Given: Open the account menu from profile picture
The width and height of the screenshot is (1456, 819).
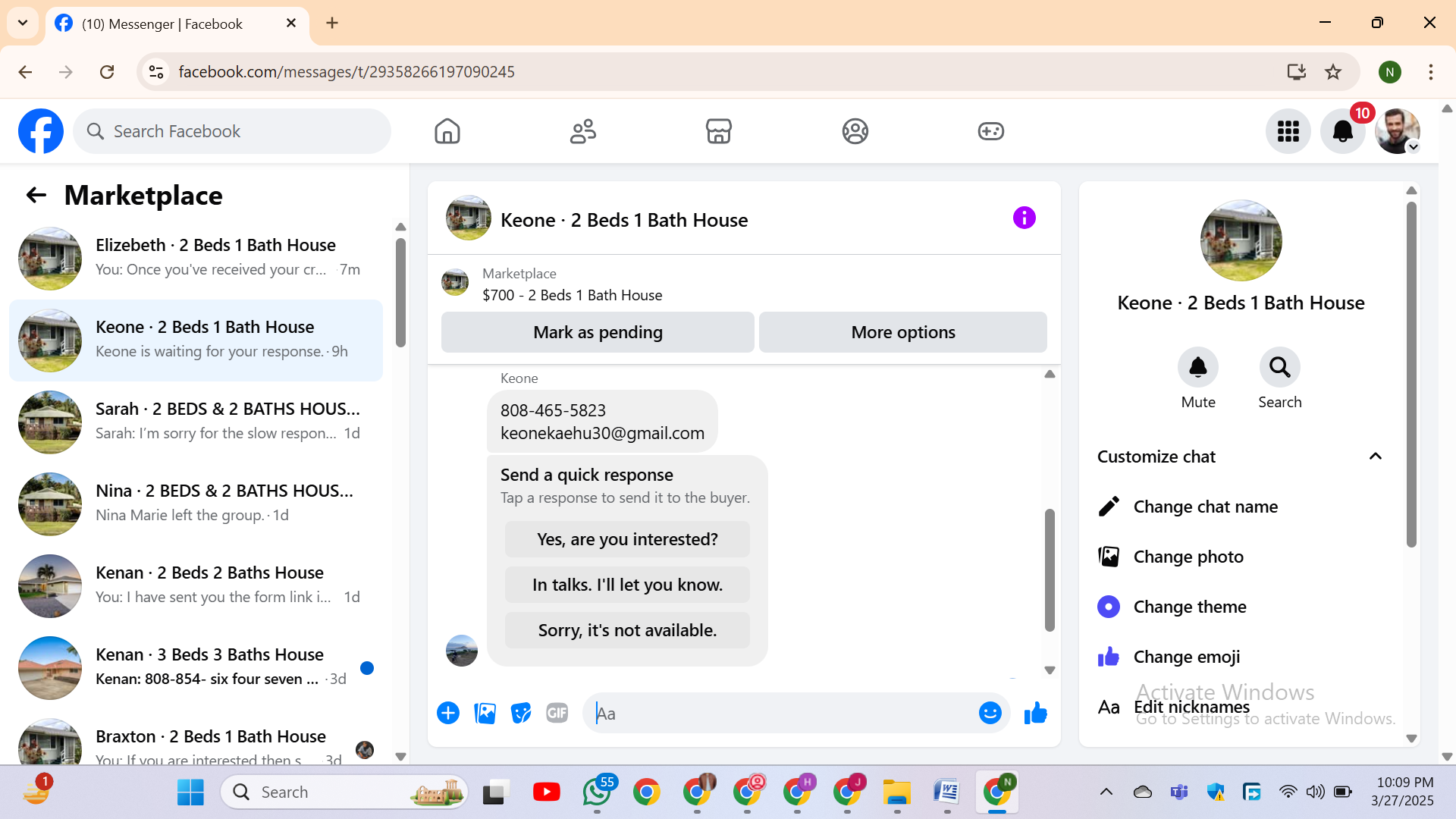Looking at the screenshot, I should point(1397,131).
